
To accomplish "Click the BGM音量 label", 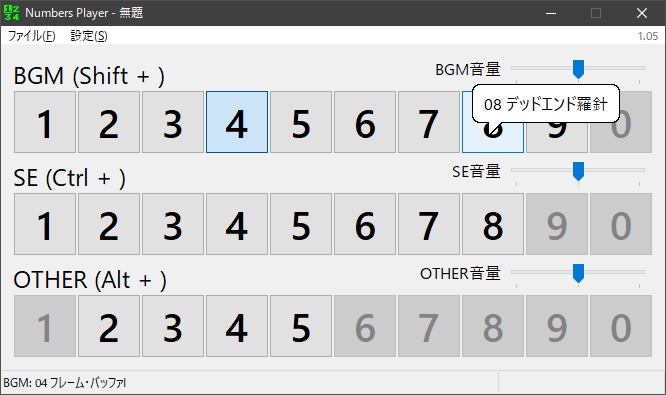I will 468,69.
